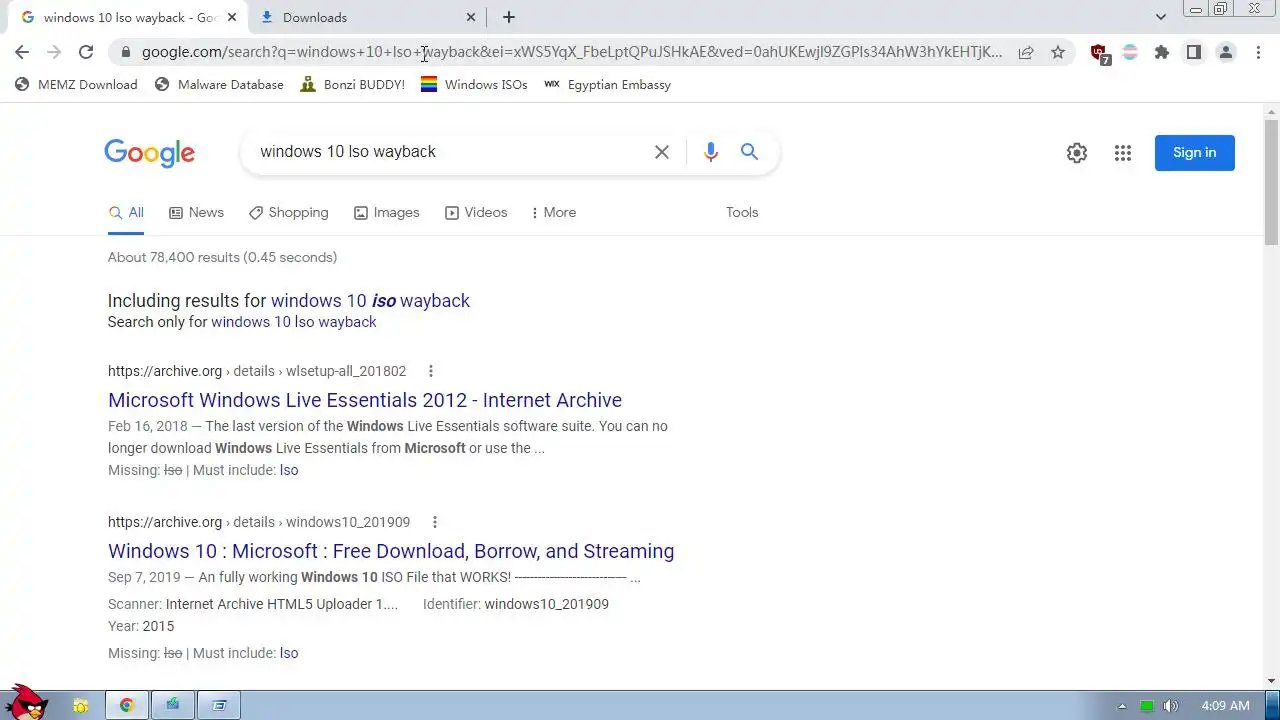1280x720 pixels.
Task: Open the tab search chevron dropdown
Action: [x=1160, y=17]
